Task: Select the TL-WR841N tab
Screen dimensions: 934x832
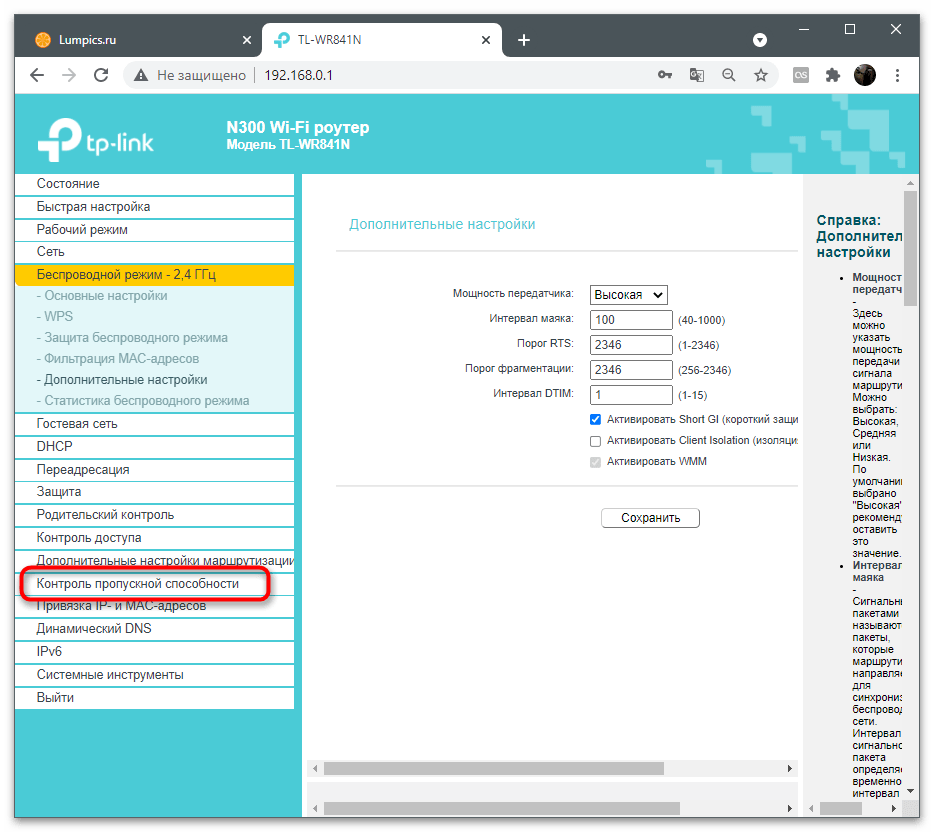Action: pos(381,40)
